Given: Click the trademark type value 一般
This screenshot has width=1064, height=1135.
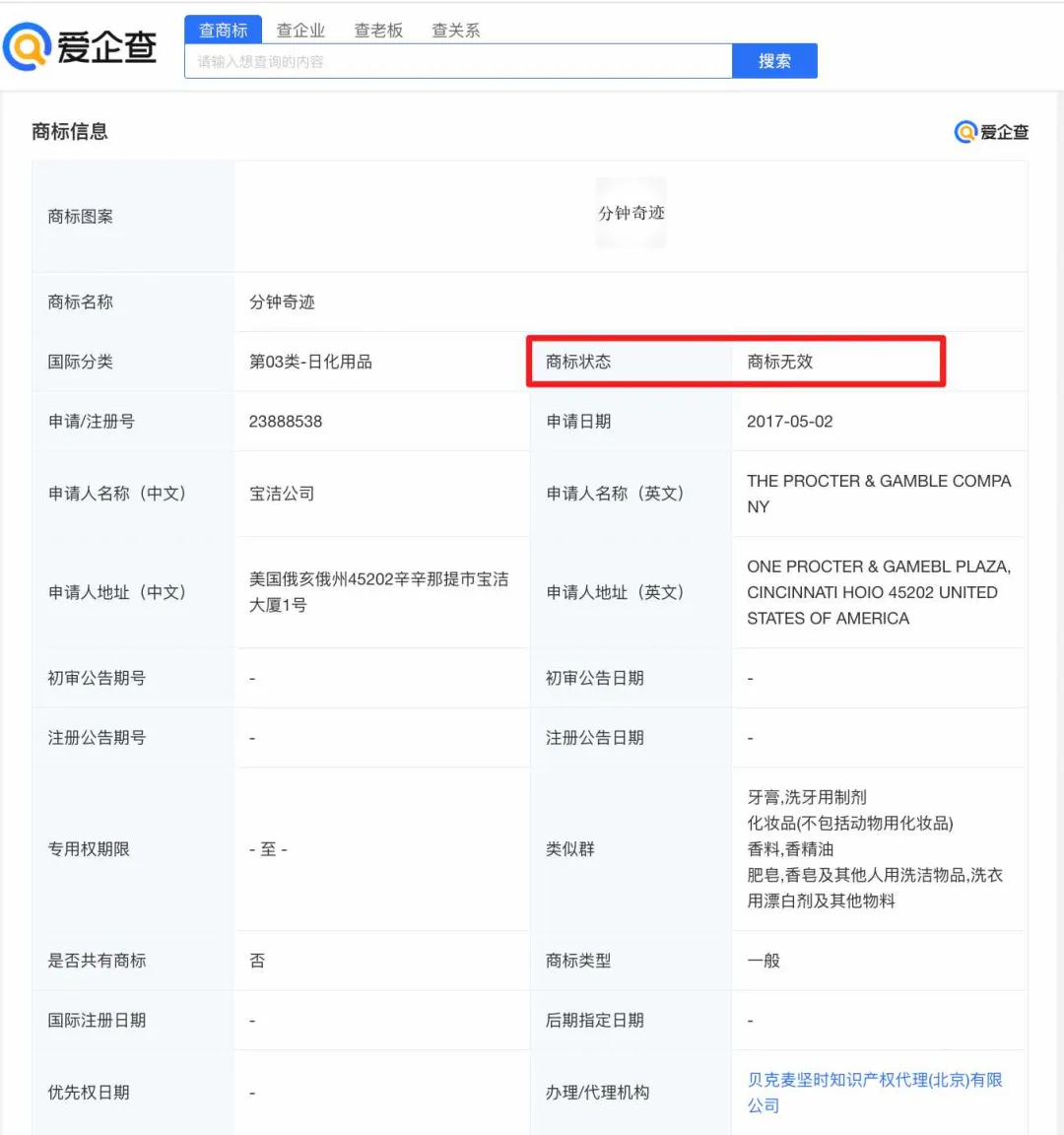Looking at the screenshot, I should coord(764,961).
